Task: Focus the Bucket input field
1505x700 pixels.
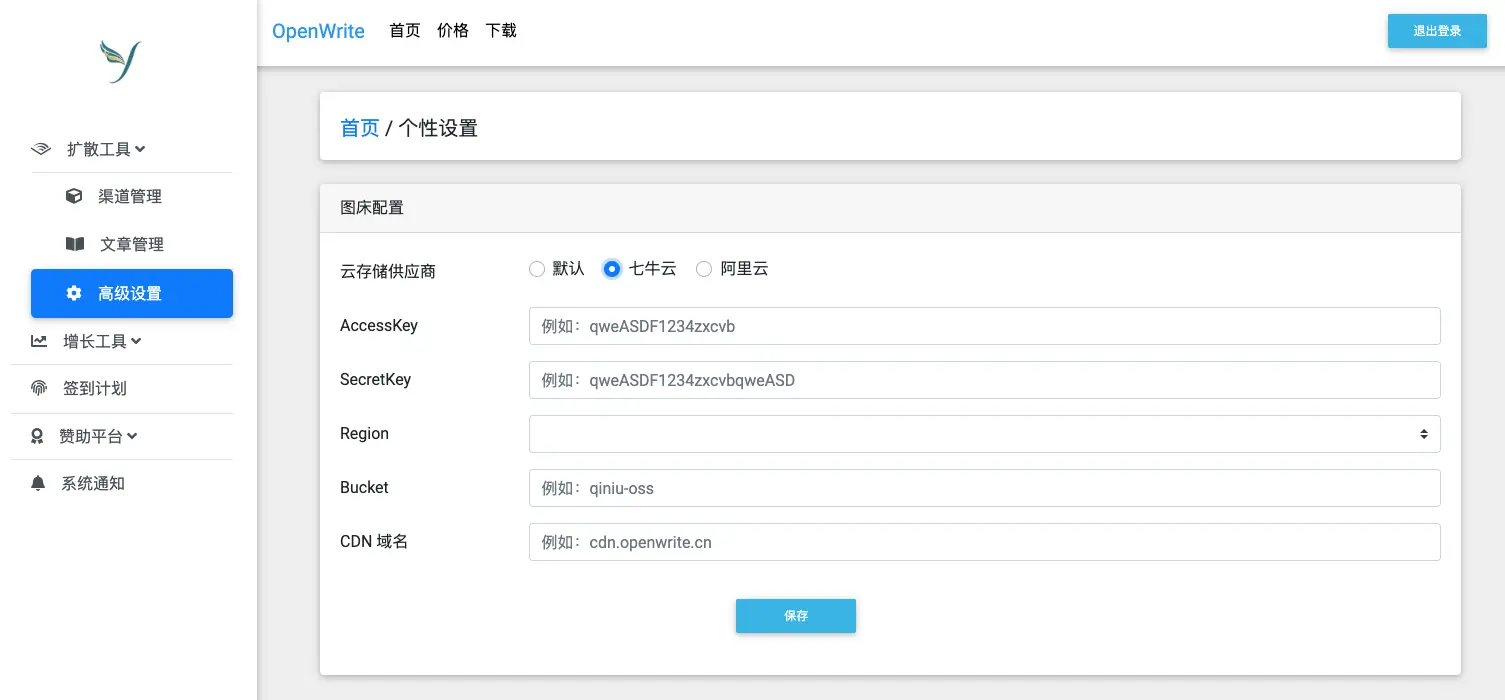Action: pyautogui.click(x=984, y=488)
